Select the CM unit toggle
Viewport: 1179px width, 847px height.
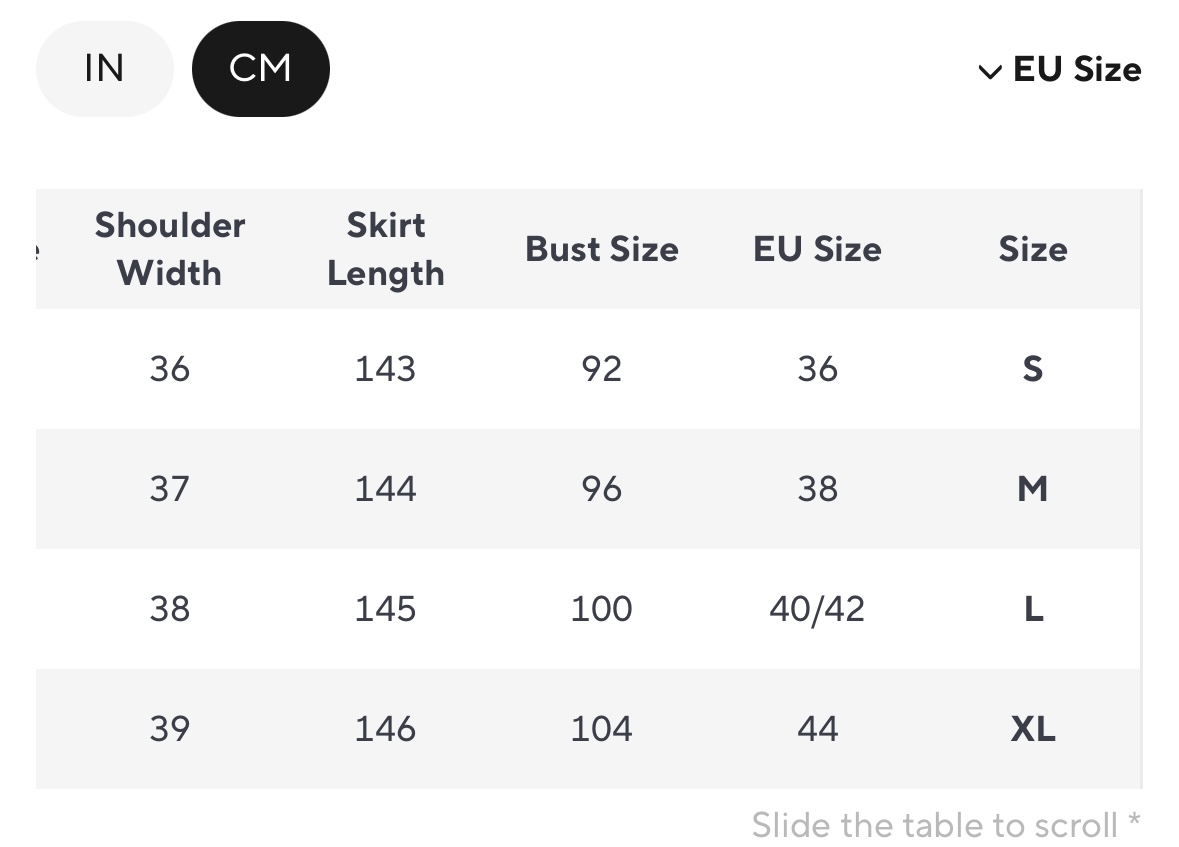tap(260, 69)
